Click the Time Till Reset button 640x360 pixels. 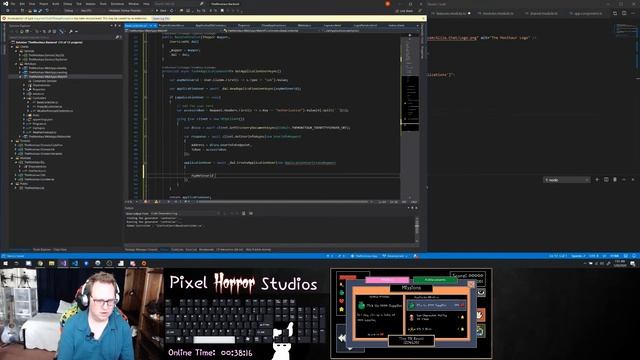coord(411,340)
